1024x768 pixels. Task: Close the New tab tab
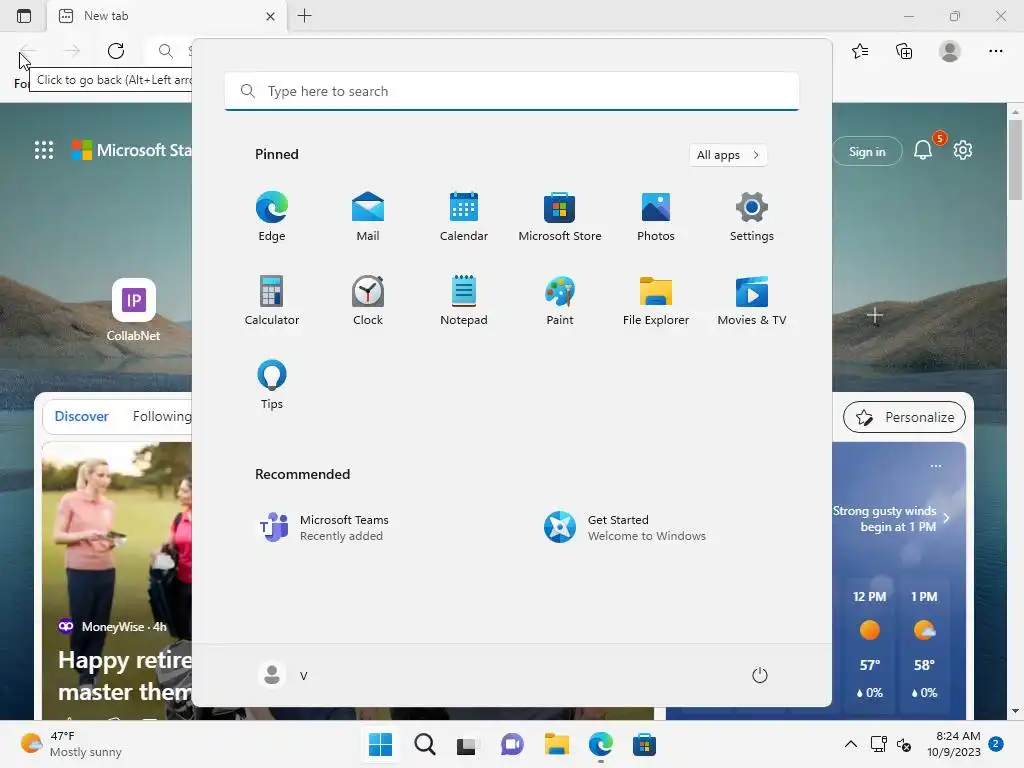coord(270,16)
